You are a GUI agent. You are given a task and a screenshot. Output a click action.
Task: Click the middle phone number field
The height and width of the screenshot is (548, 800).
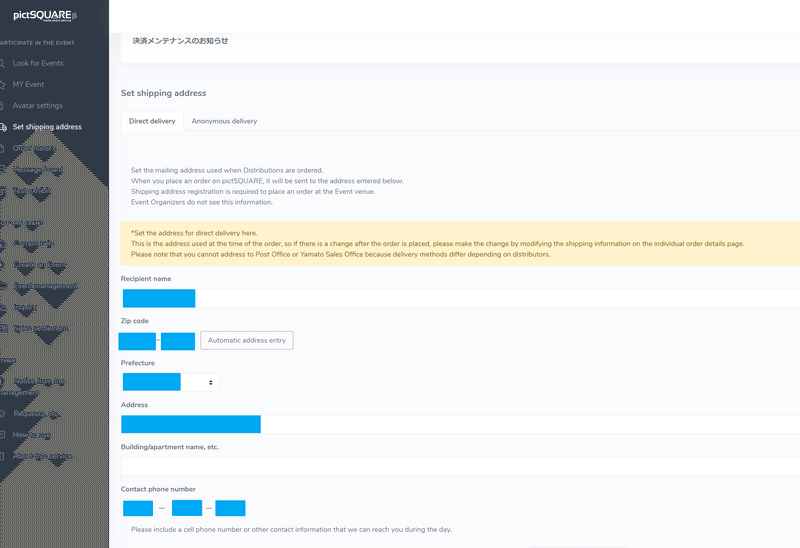click(187, 508)
